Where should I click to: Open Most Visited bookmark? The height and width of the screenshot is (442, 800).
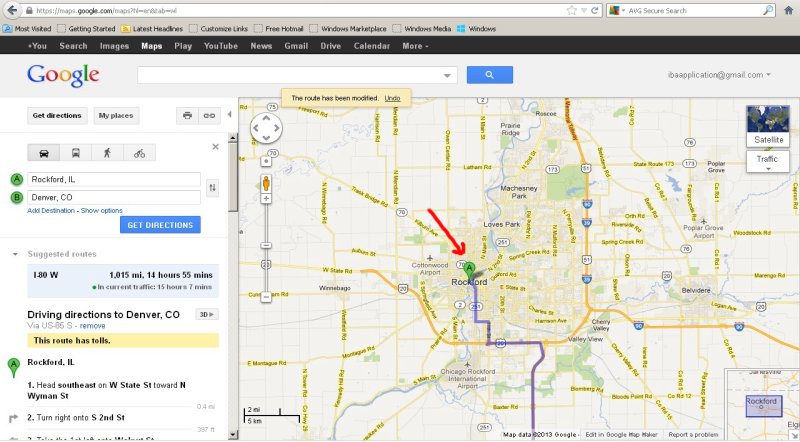[x=28, y=29]
